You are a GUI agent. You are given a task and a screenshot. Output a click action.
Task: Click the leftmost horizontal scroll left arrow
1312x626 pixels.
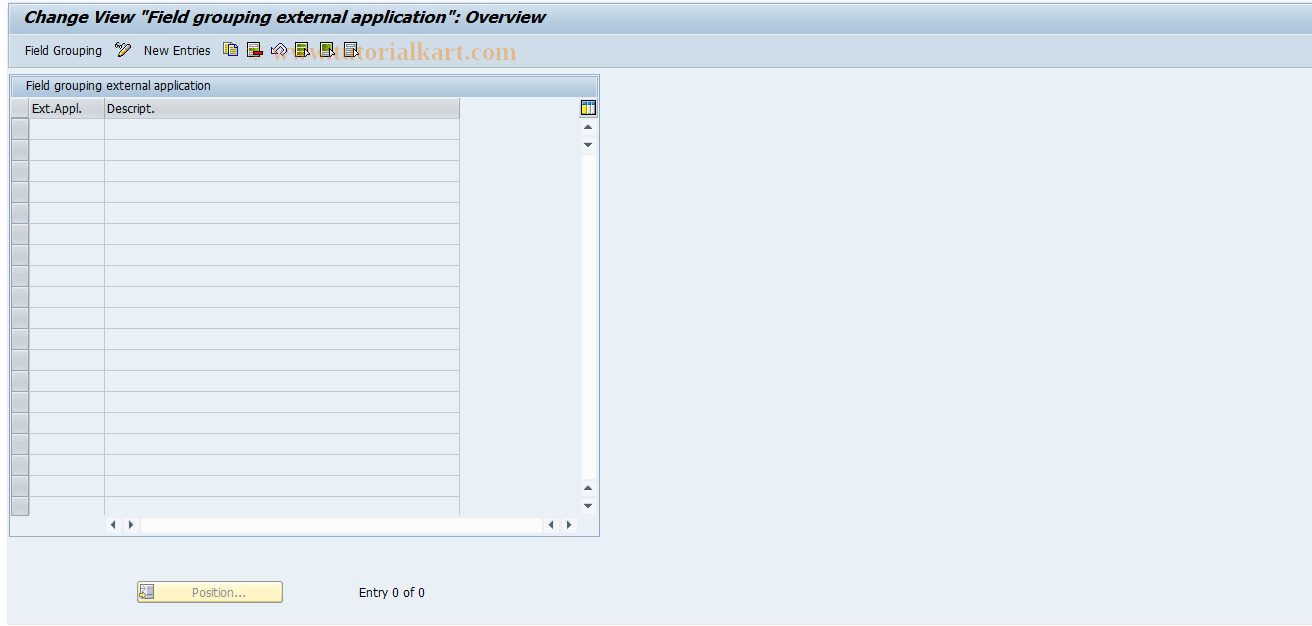[113, 525]
